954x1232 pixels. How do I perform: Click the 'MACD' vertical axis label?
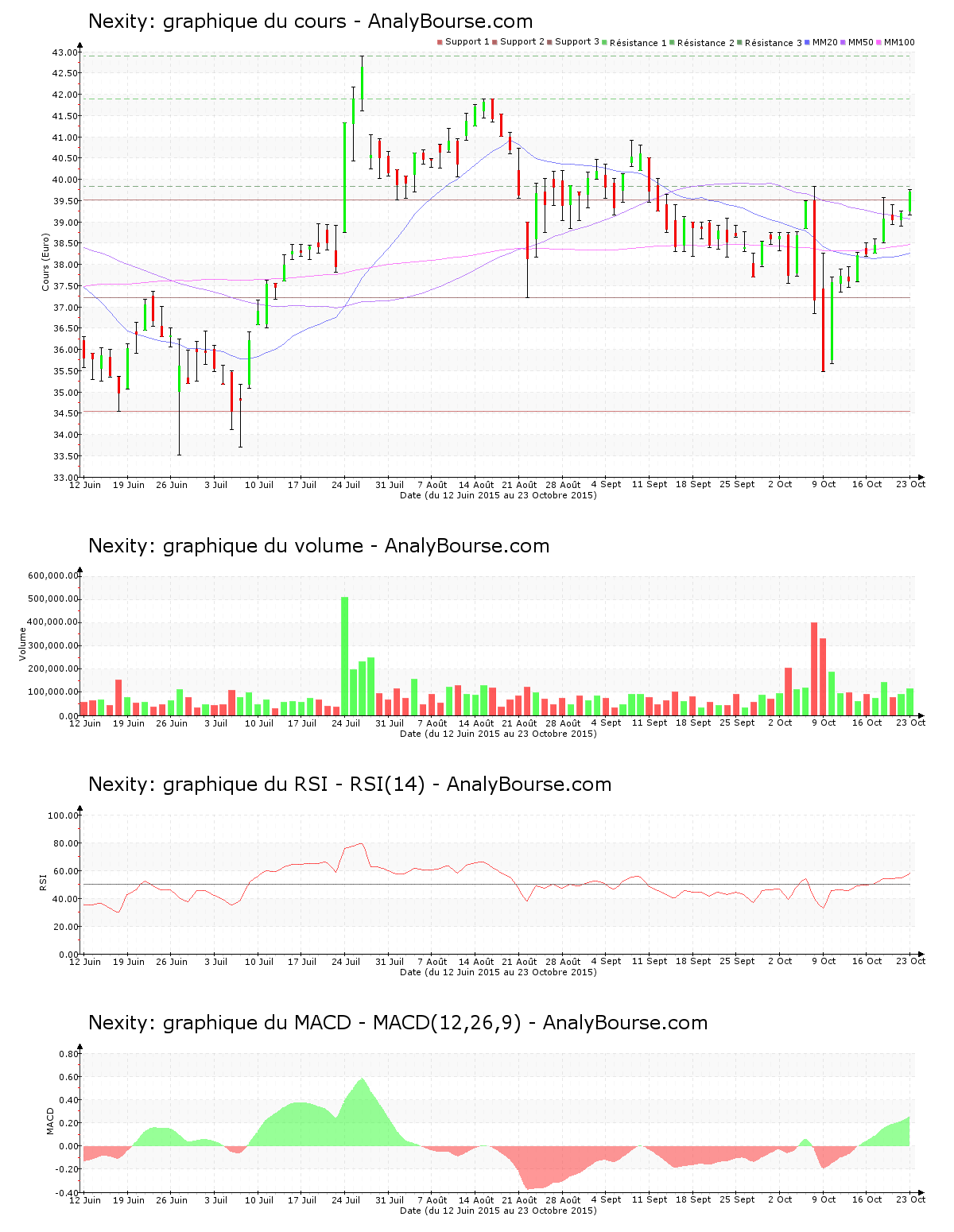(x=50, y=1121)
